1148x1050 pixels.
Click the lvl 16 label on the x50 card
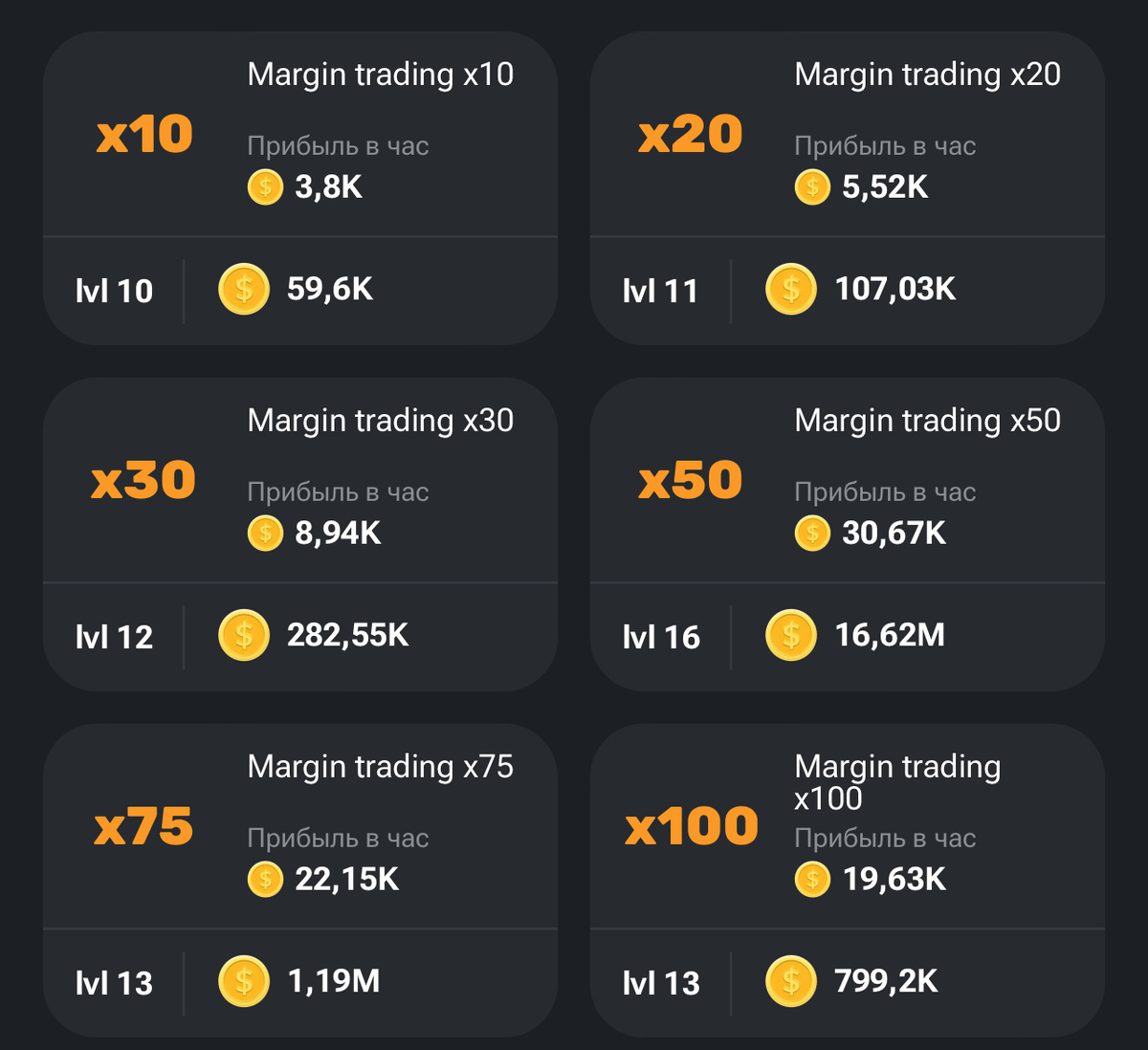[x=661, y=636]
